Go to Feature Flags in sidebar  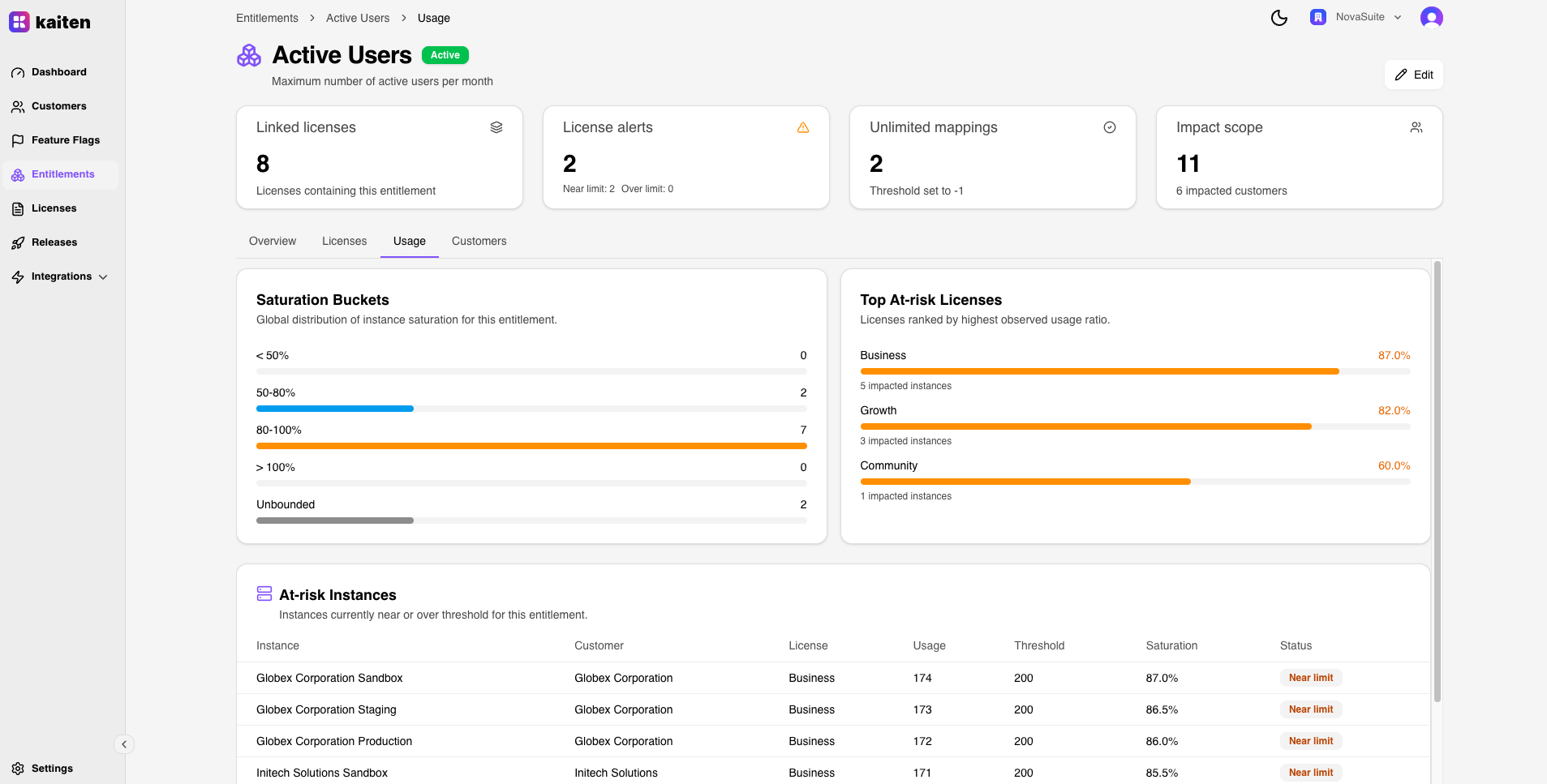click(x=65, y=140)
